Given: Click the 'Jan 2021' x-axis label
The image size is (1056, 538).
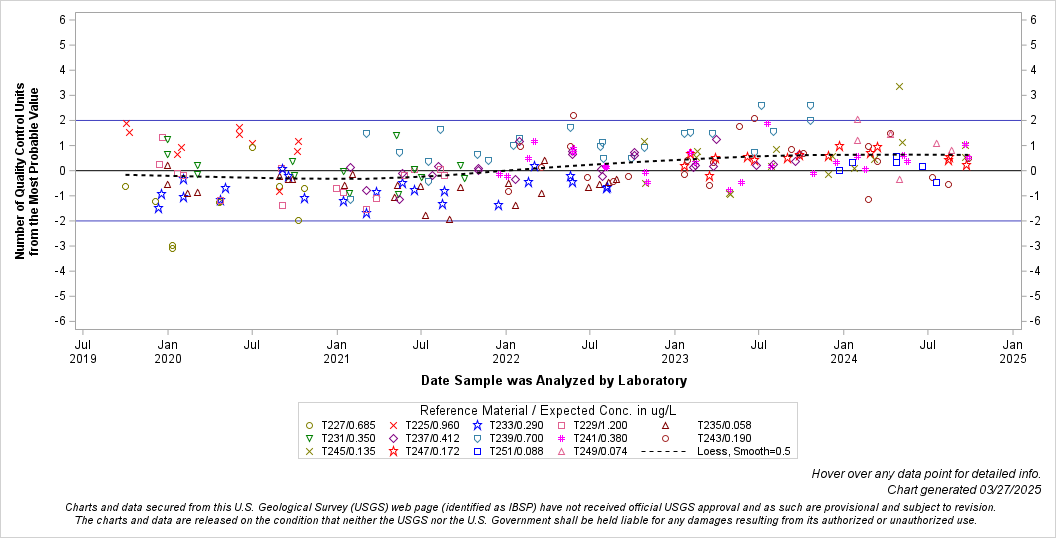Looking at the screenshot, I should click(x=337, y=352).
